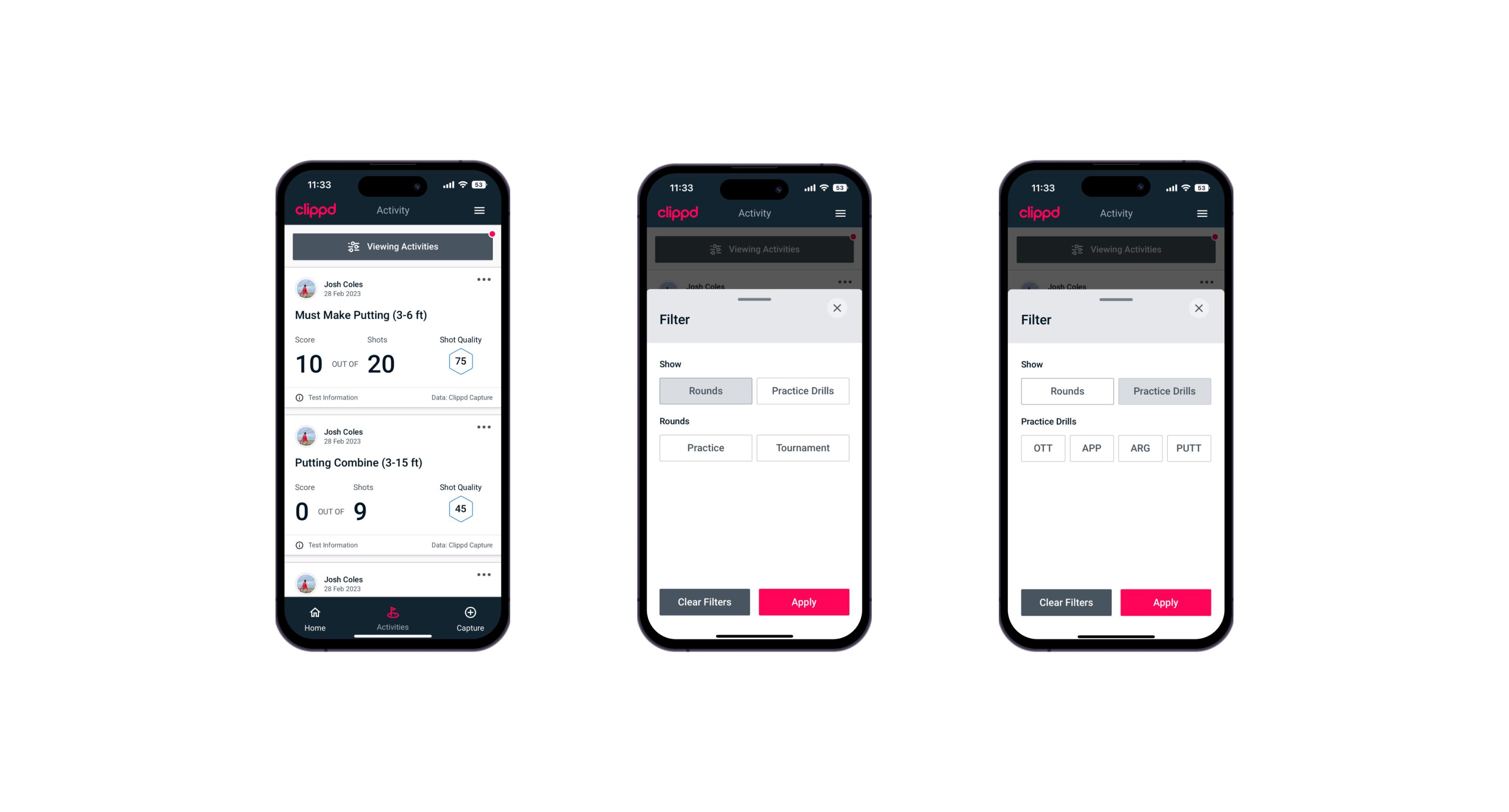Image resolution: width=1509 pixels, height=812 pixels.
Task: Select the PUTT practice drill filter
Action: pos(1188,448)
